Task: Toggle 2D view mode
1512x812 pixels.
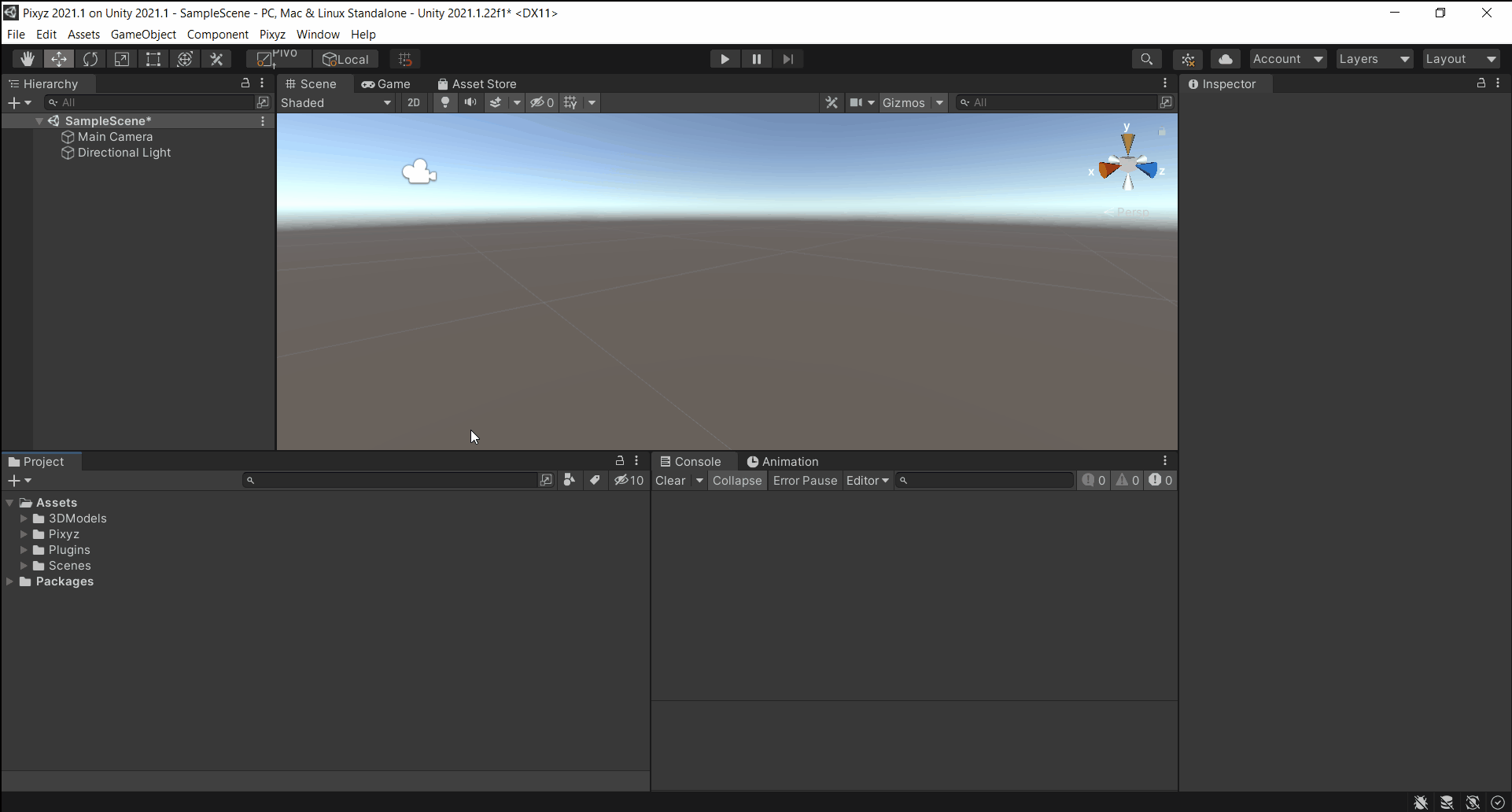Action: (x=414, y=103)
